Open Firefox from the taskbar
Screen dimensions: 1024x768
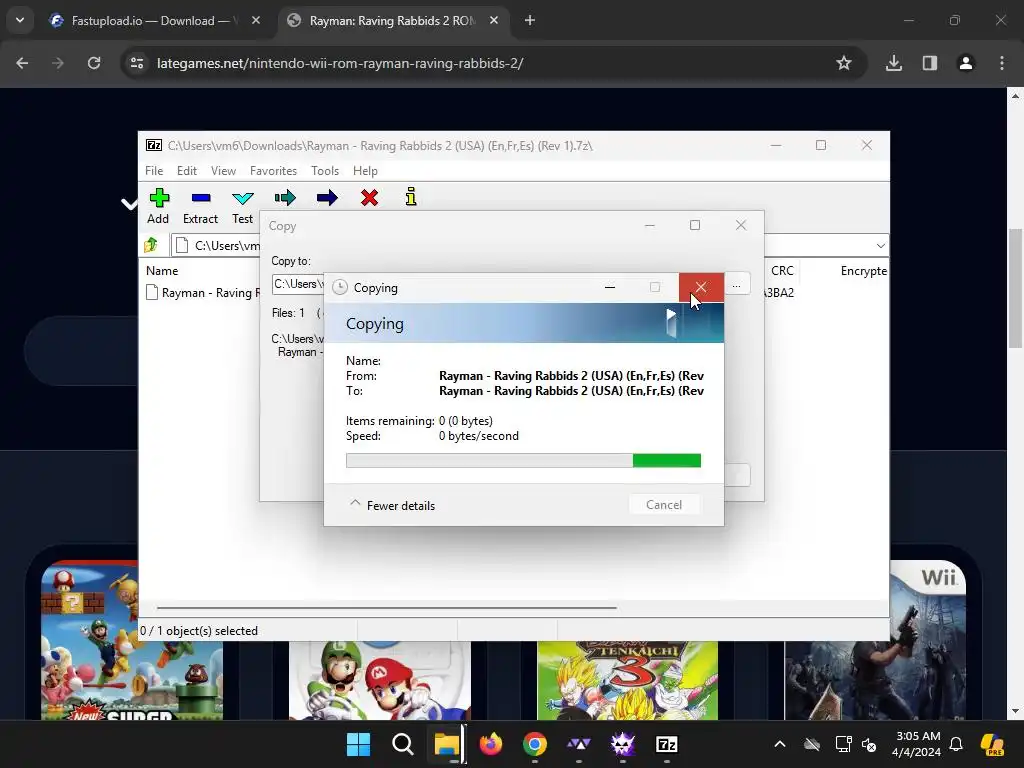coord(491,744)
